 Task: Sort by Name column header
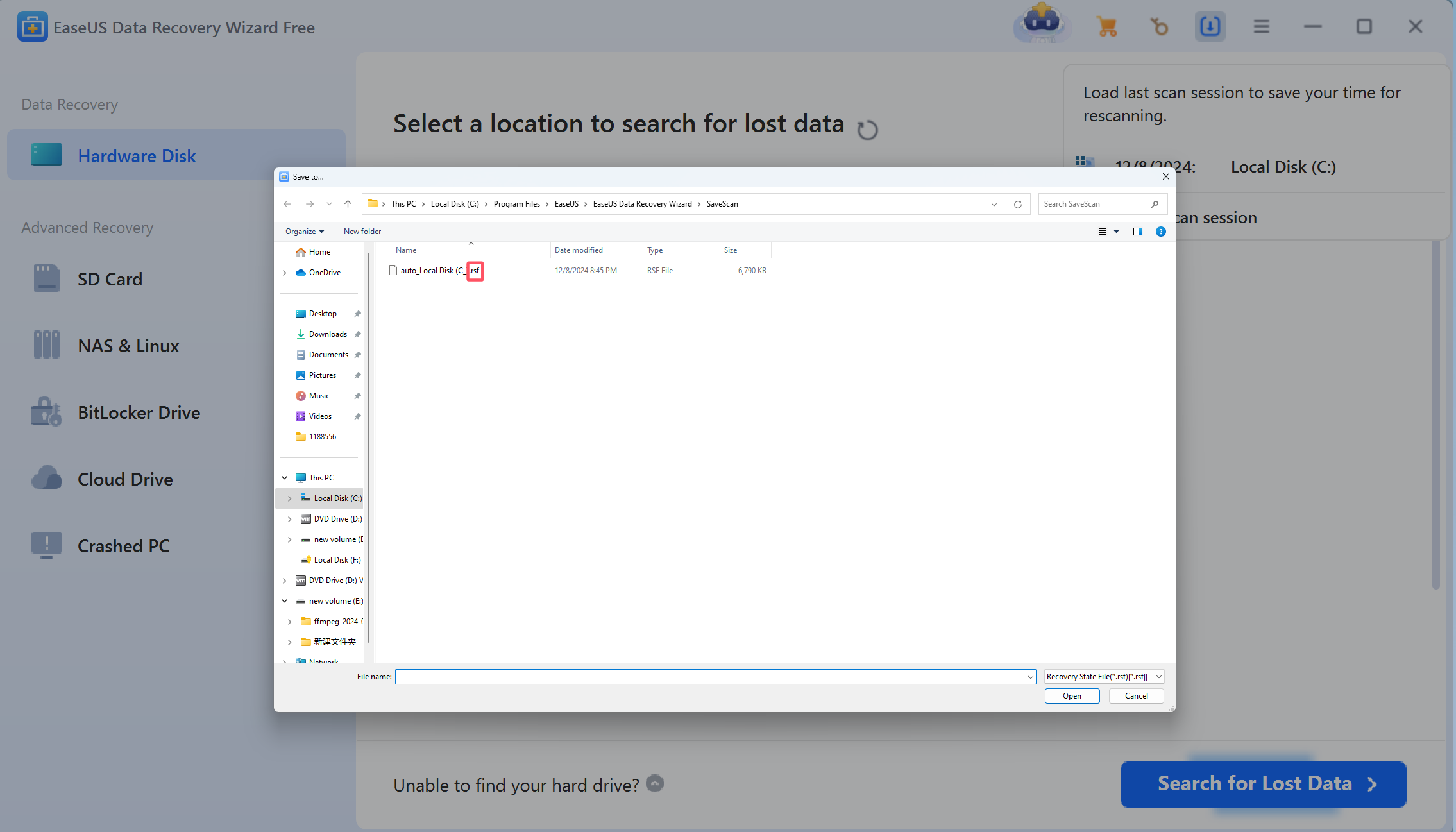tap(406, 250)
